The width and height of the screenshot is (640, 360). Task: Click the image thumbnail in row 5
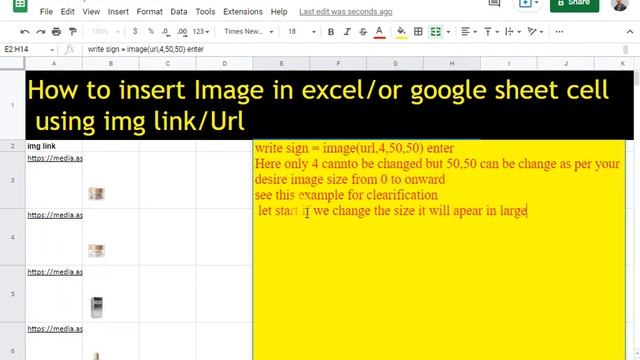tap(96, 307)
